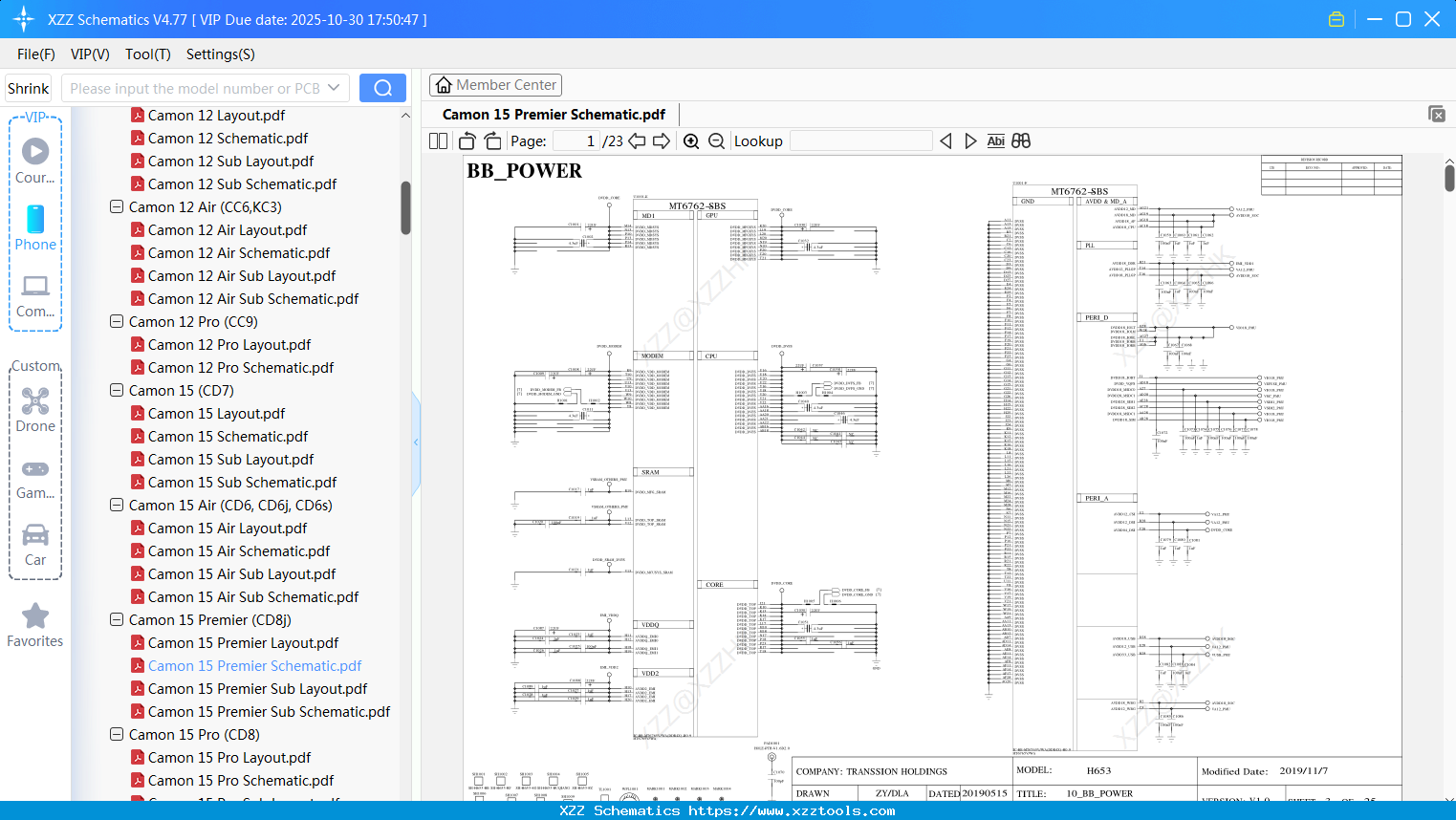
Task: Zoom out of the schematic
Action: click(716, 141)
